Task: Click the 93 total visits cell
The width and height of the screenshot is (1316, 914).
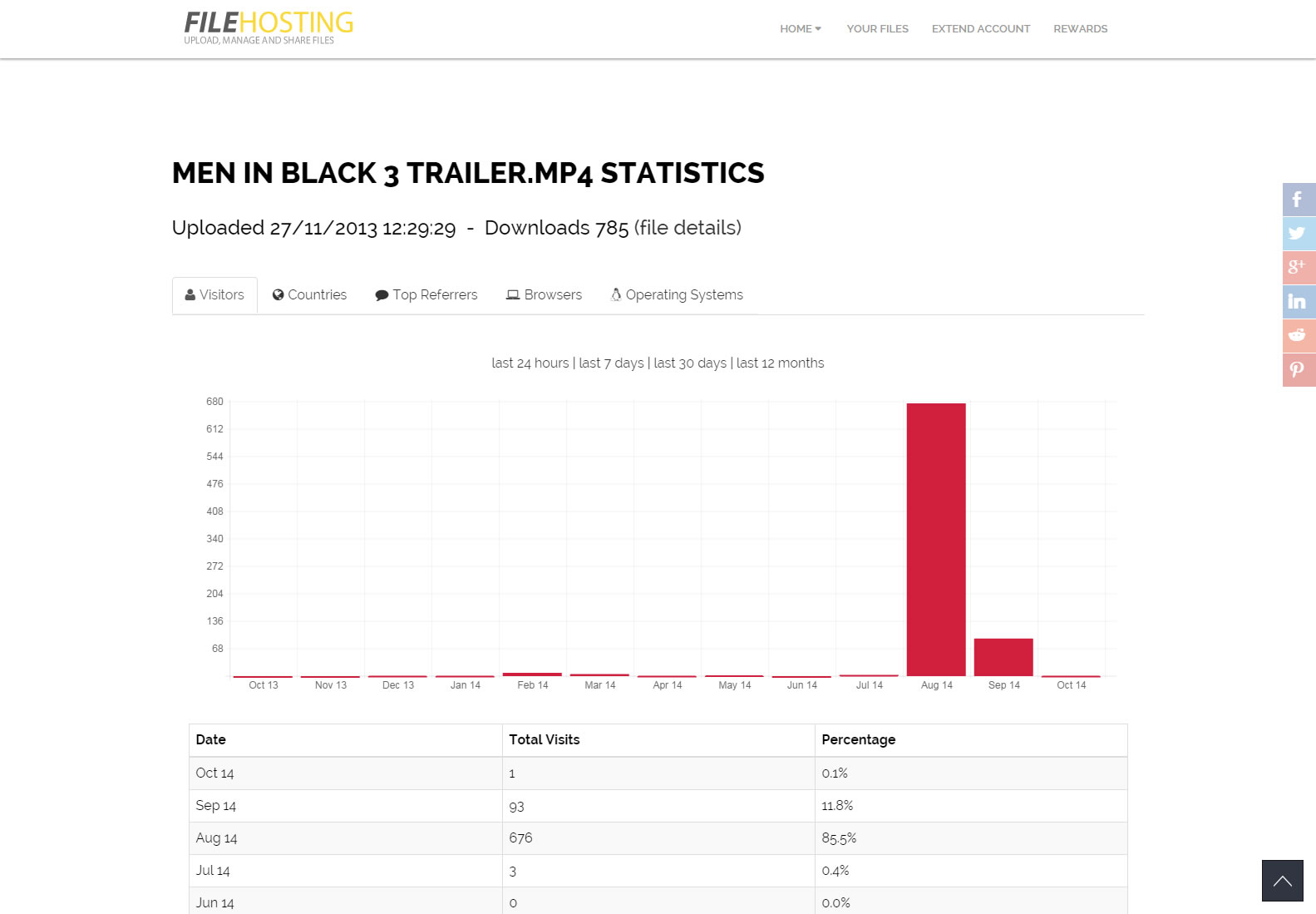Action: (x=658, y=806)
